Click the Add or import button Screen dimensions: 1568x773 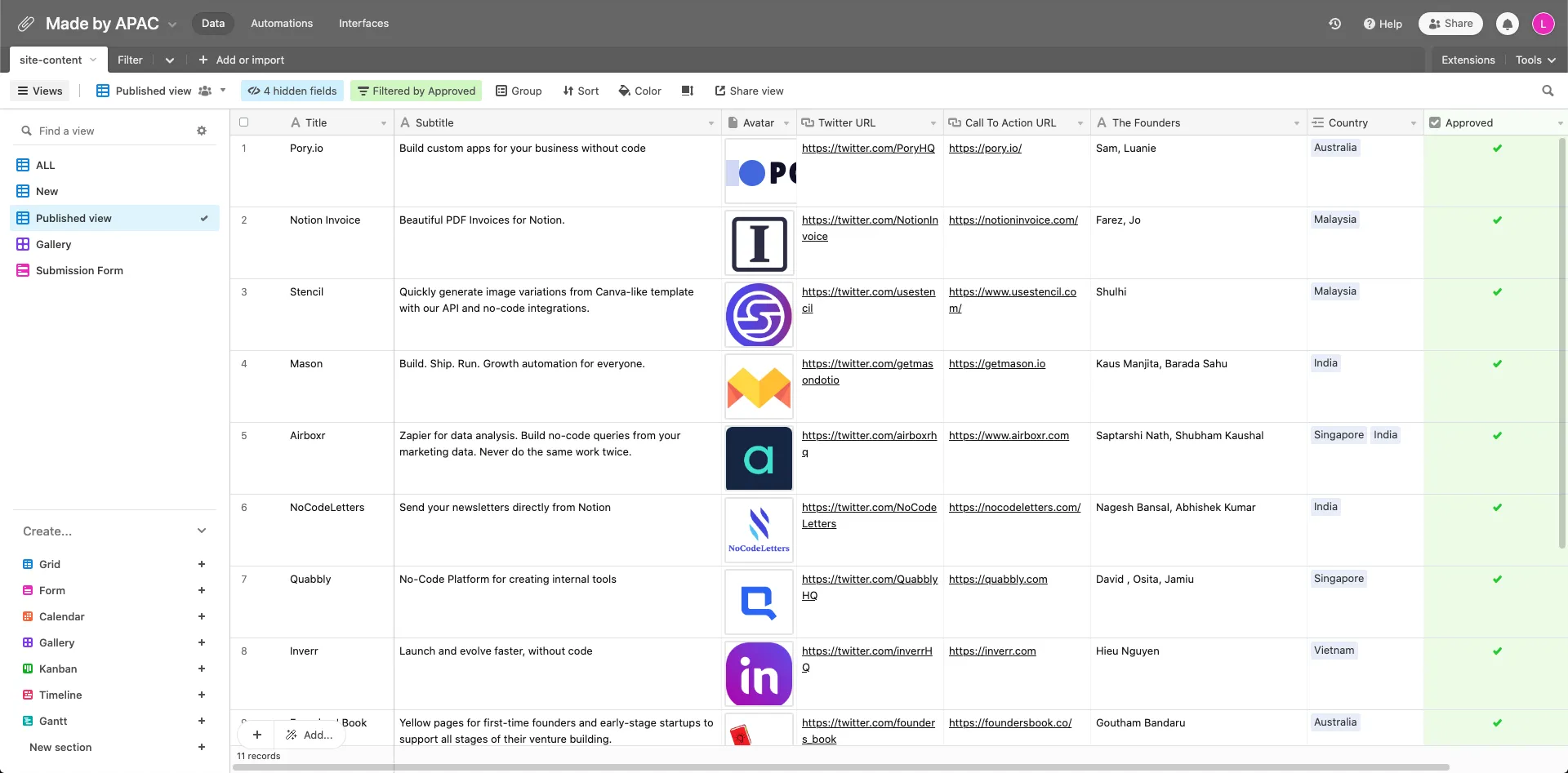(x=242, y=60)
